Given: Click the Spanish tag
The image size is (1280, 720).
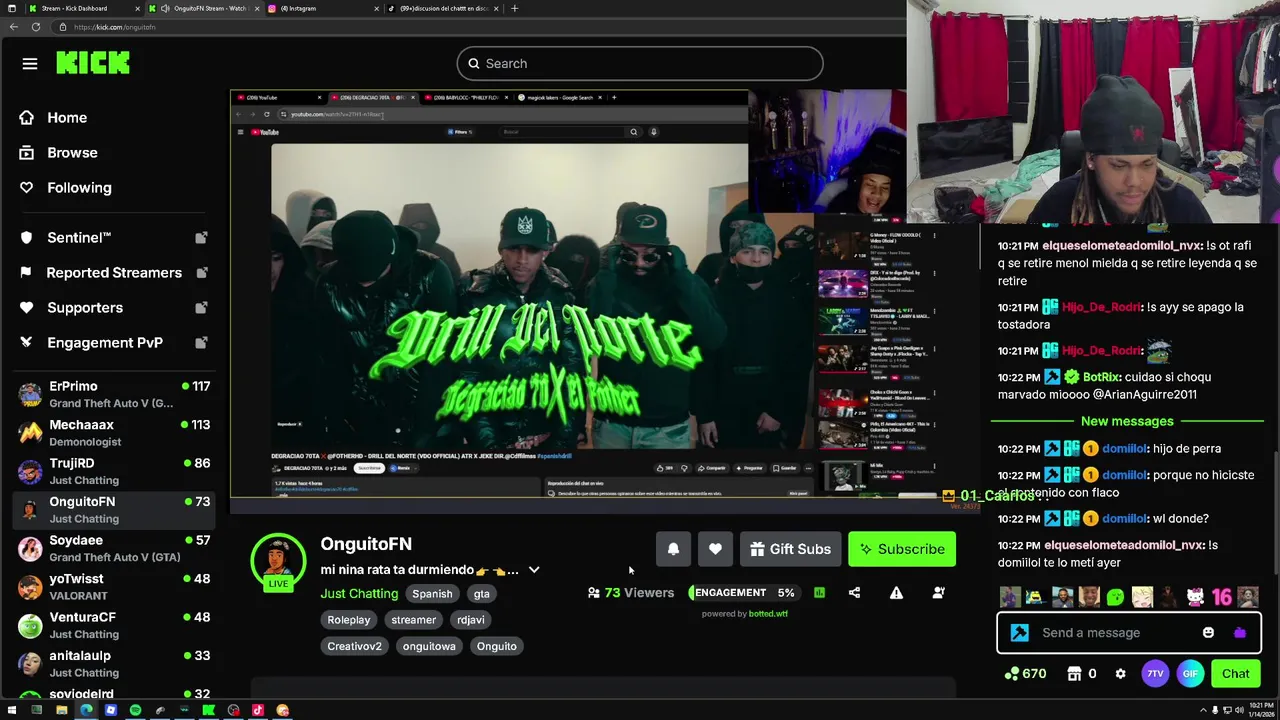Looking at the screenshot, I should coord(432,594).
